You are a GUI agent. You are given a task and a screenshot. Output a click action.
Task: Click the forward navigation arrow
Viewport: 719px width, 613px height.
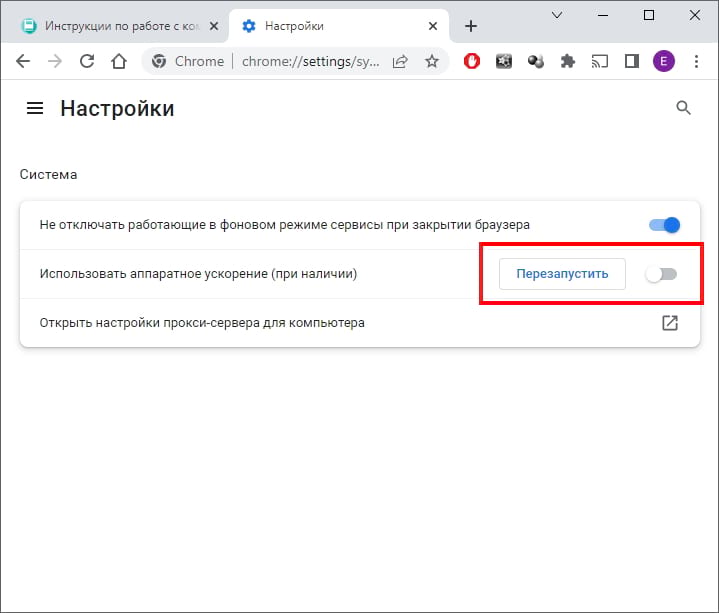click(55, 61)
